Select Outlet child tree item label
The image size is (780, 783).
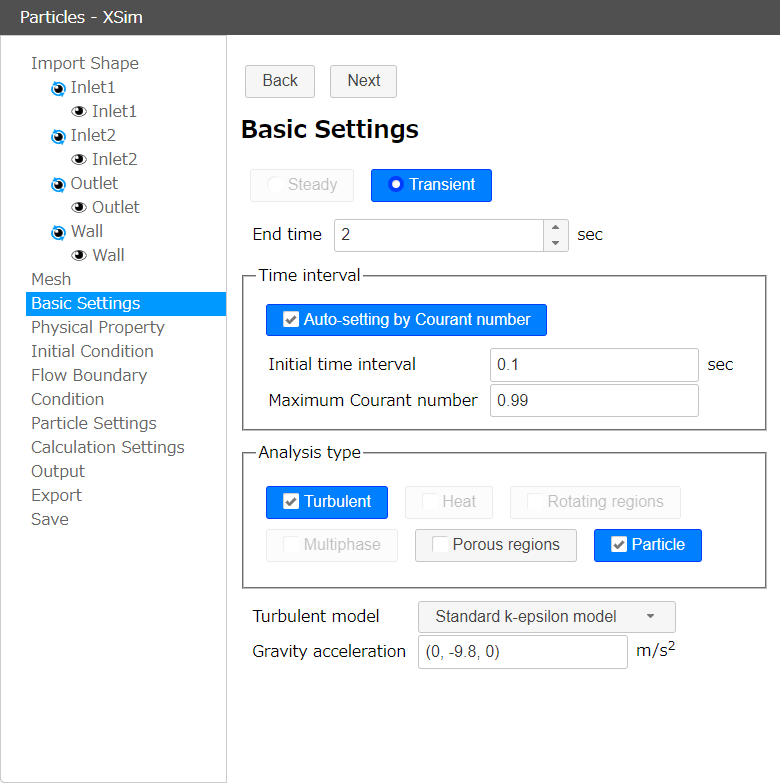tap(116, 207)
